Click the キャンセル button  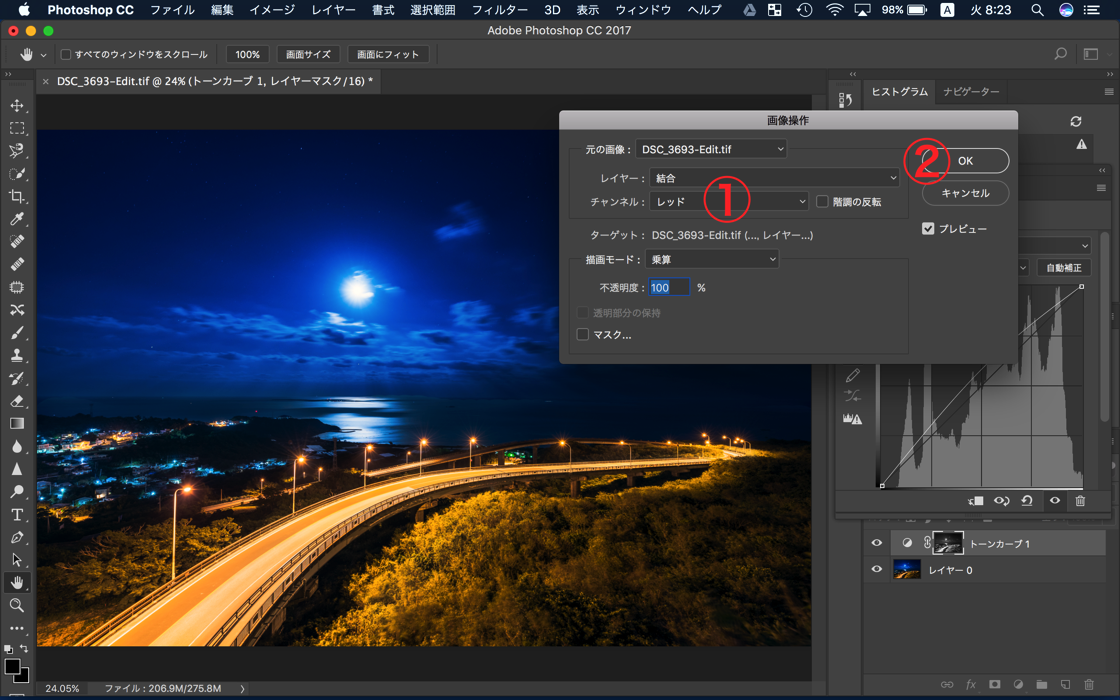(x=965, y=193)
